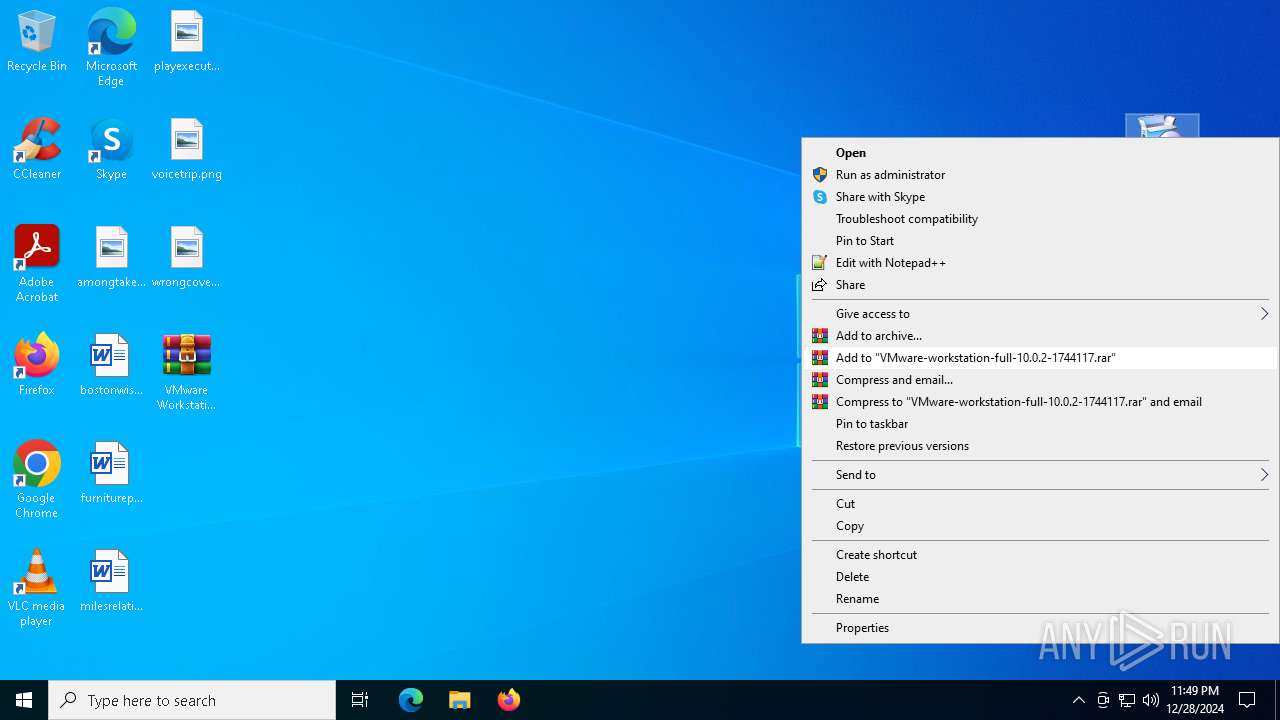Choose Edit with Notepad++

[1040, 263]
